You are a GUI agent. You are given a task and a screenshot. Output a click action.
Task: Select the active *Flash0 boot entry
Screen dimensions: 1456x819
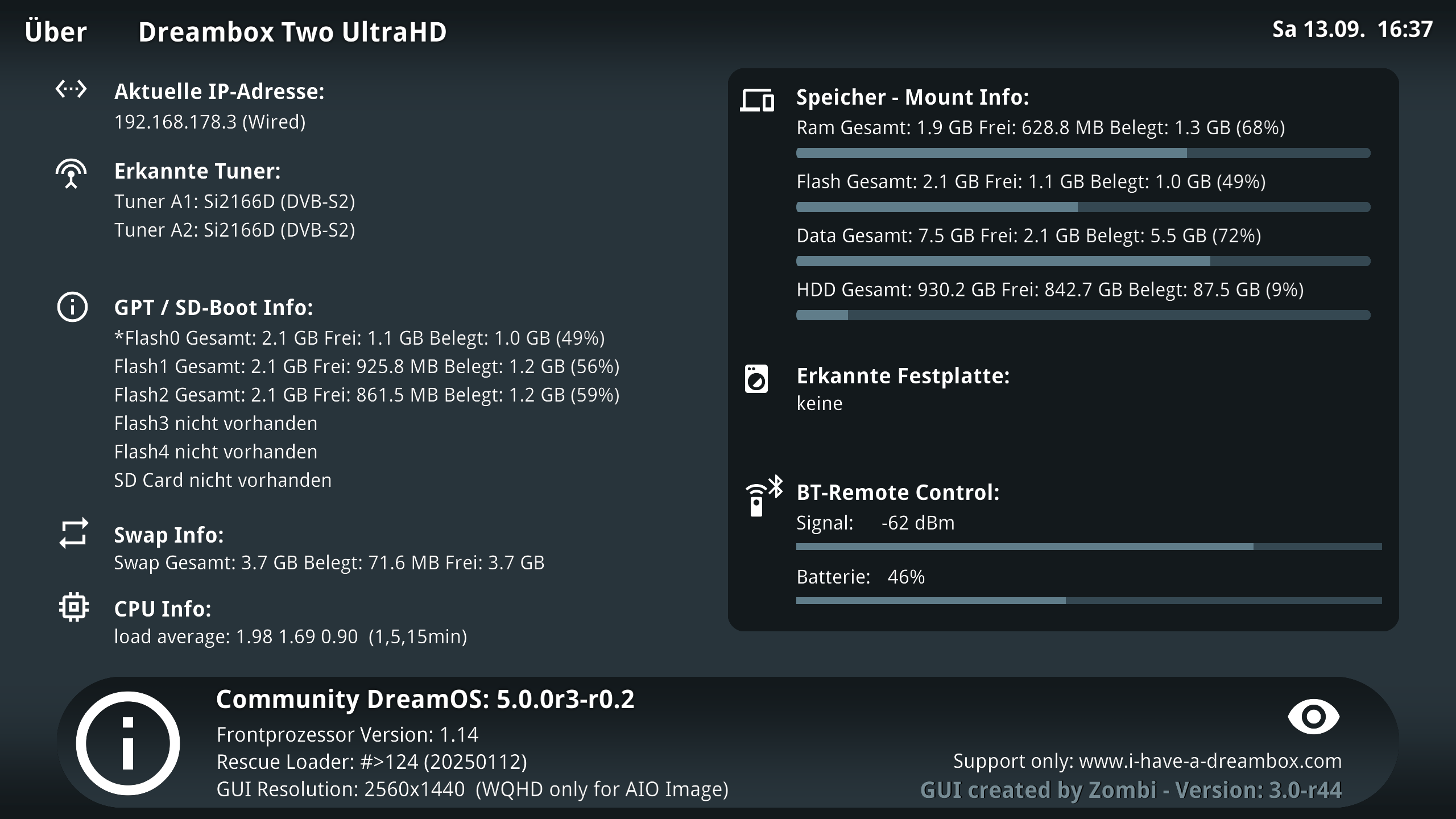[x=359, y=338]
